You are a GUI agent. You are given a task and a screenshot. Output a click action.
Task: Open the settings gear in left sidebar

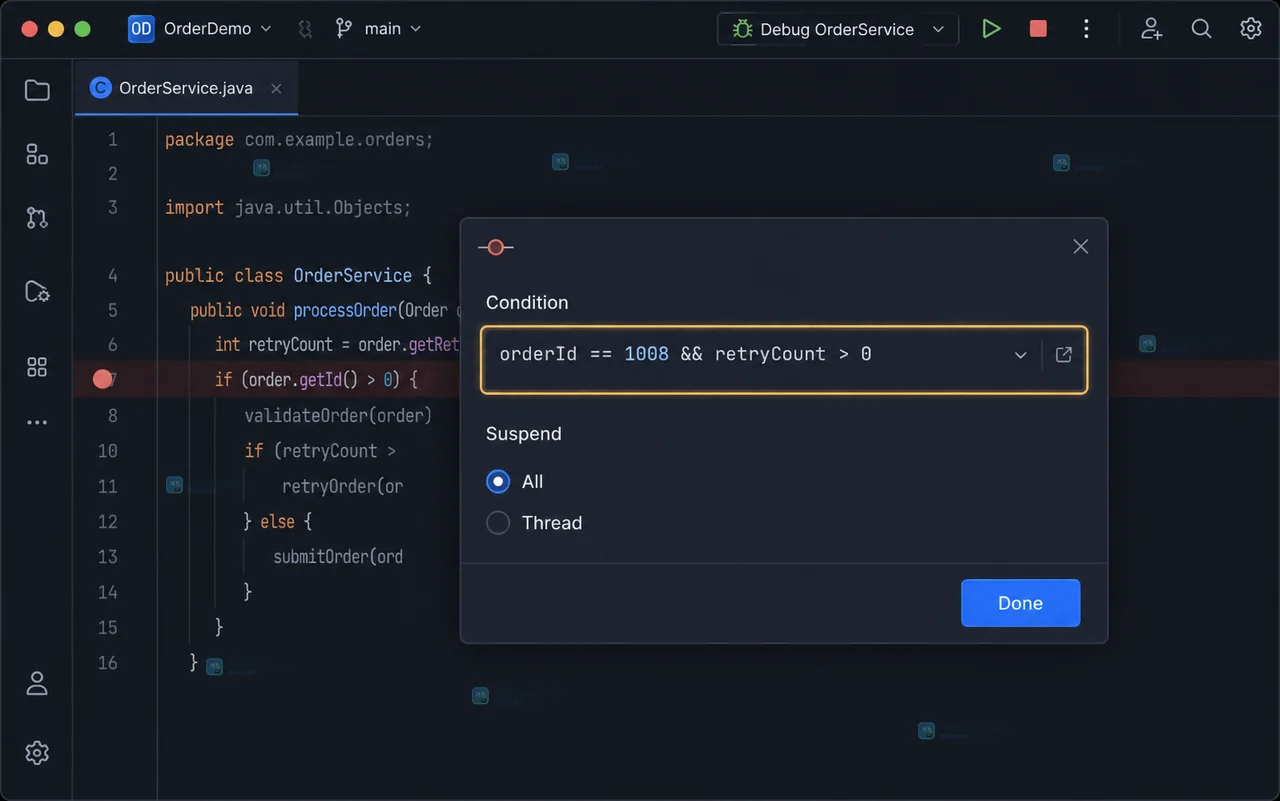[37, 753]
